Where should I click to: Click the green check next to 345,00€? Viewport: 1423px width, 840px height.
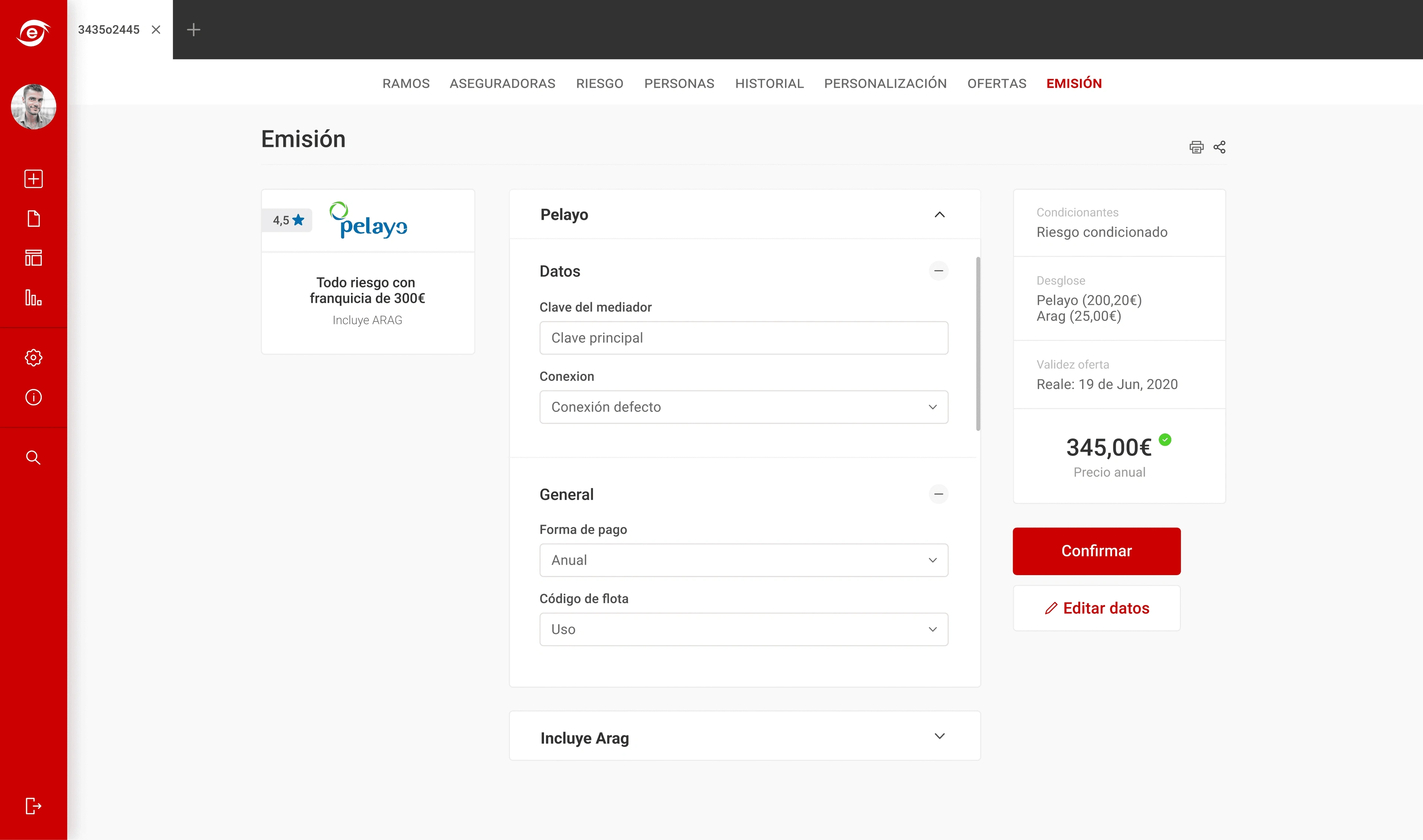point(1165,439)
